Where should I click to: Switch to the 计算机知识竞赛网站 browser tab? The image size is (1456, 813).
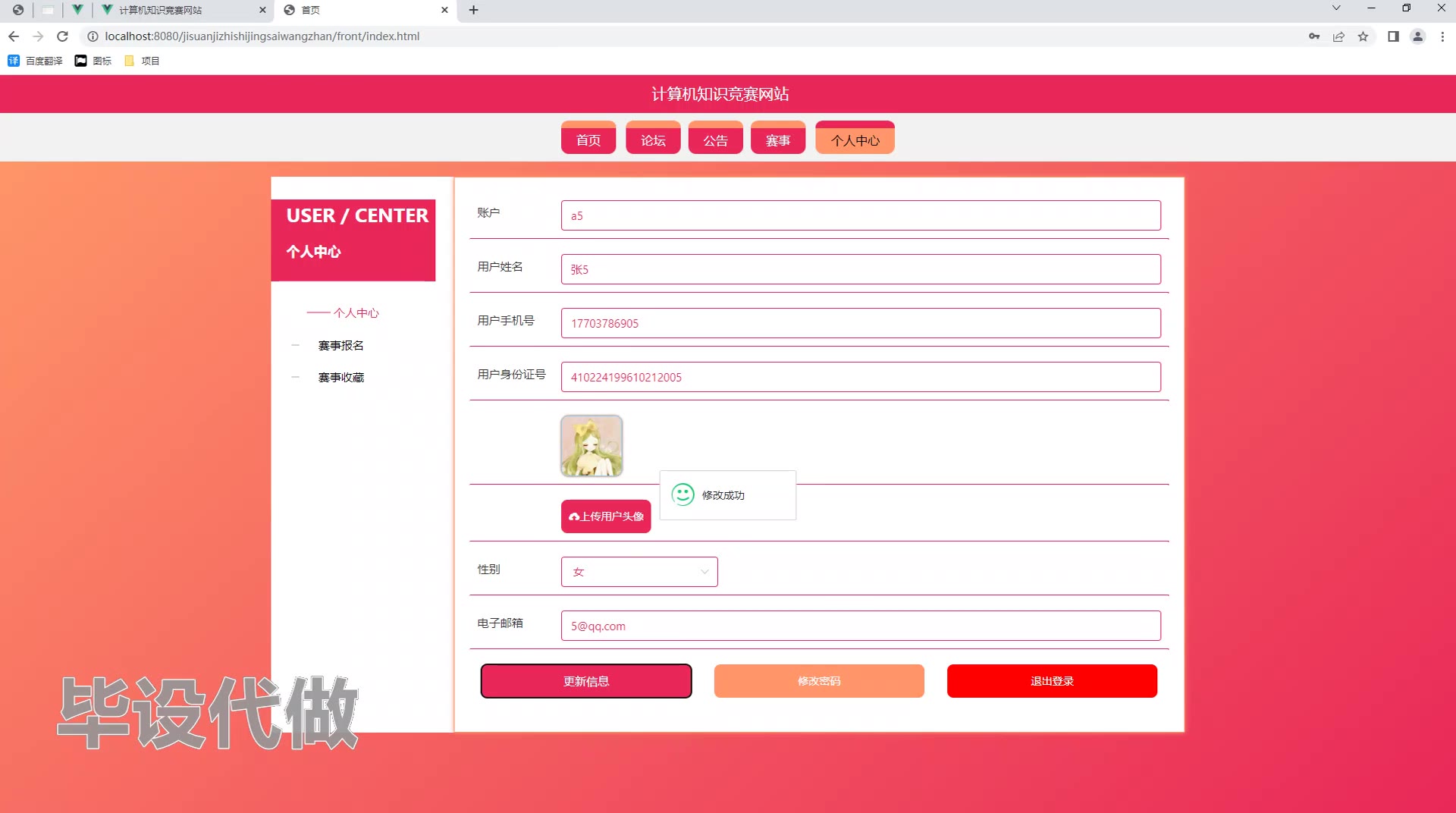tap(184, 10)
